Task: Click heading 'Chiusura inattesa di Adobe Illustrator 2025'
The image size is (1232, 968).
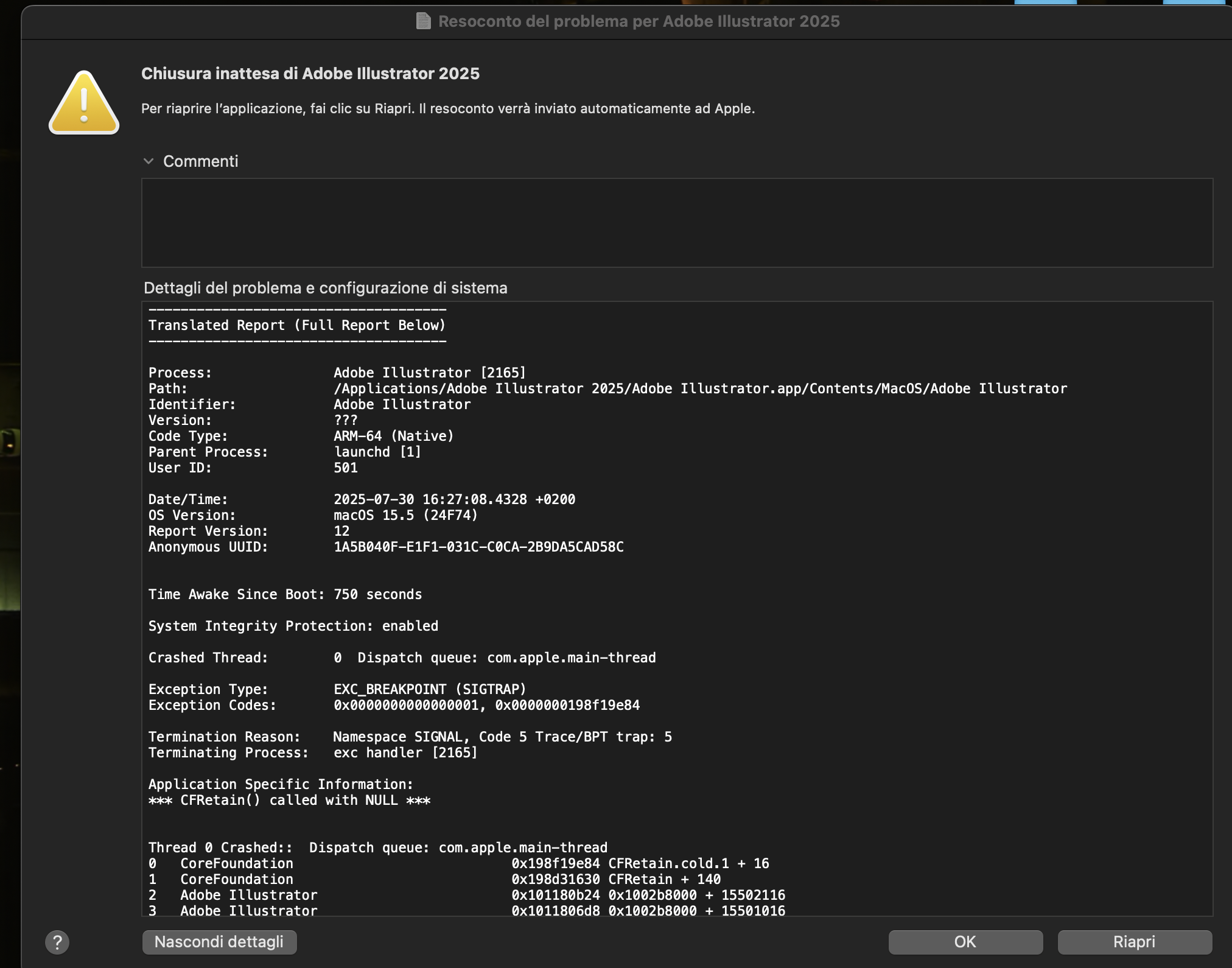Action: pos(310,74)
